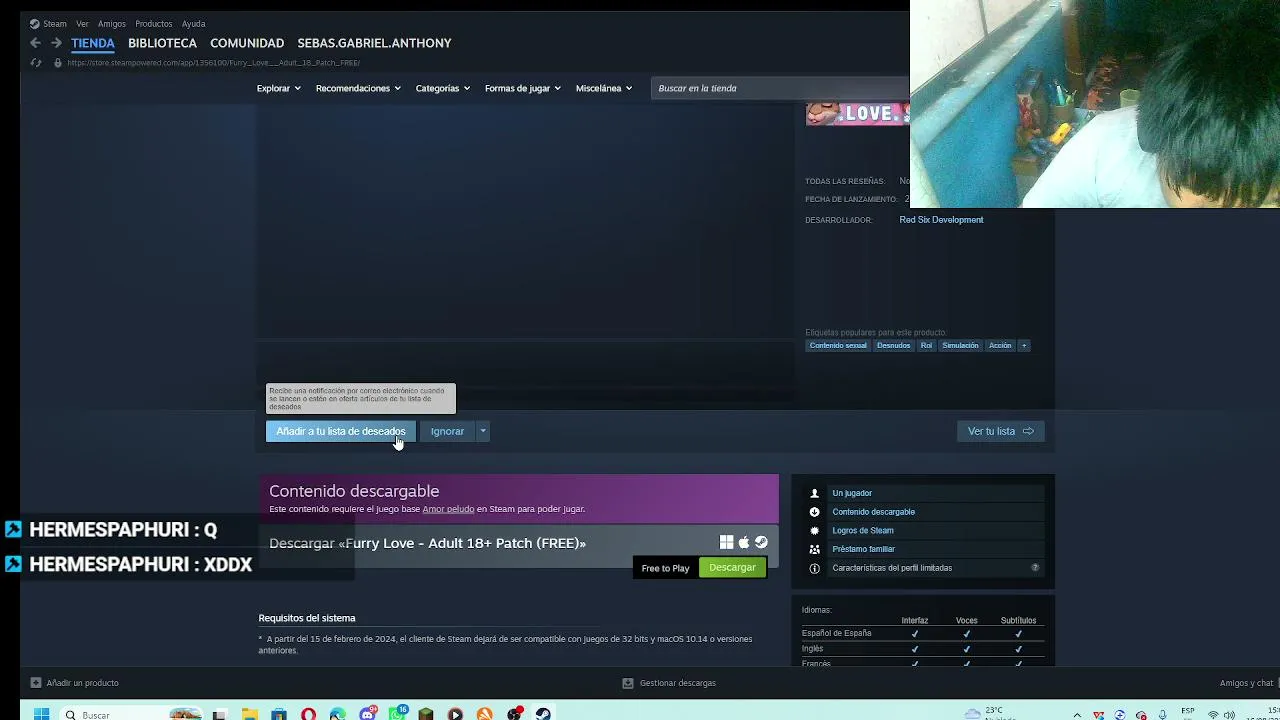Open Microsoft Store from the taskbar

coord(279,714)
